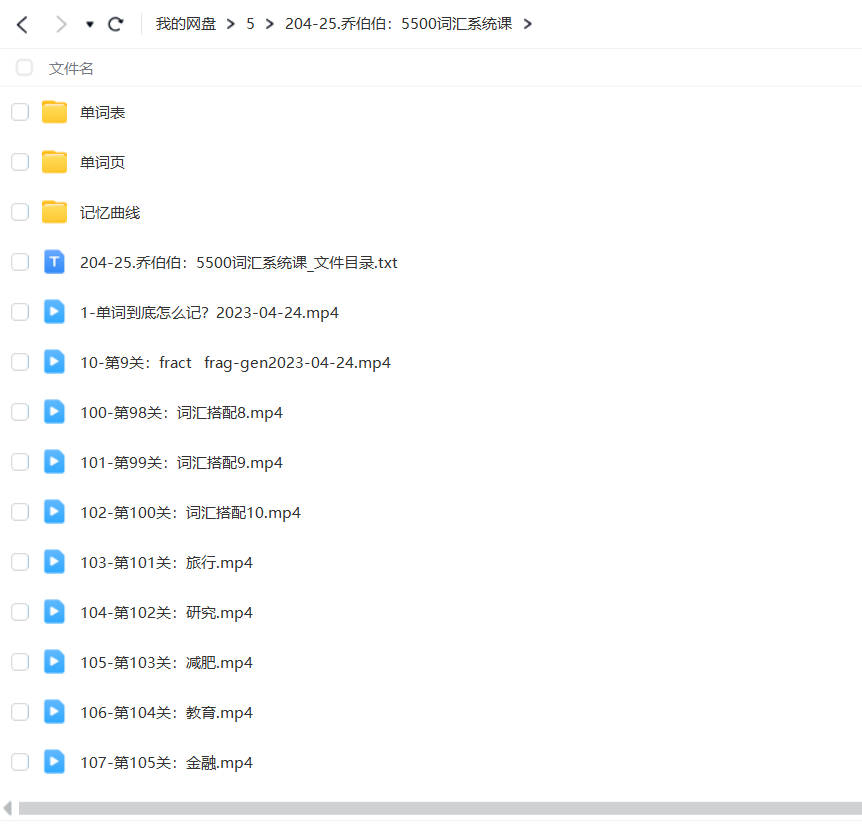Open breadcrumb folder 5
This screenshot has width=862, height=828.
click(250, 24)
